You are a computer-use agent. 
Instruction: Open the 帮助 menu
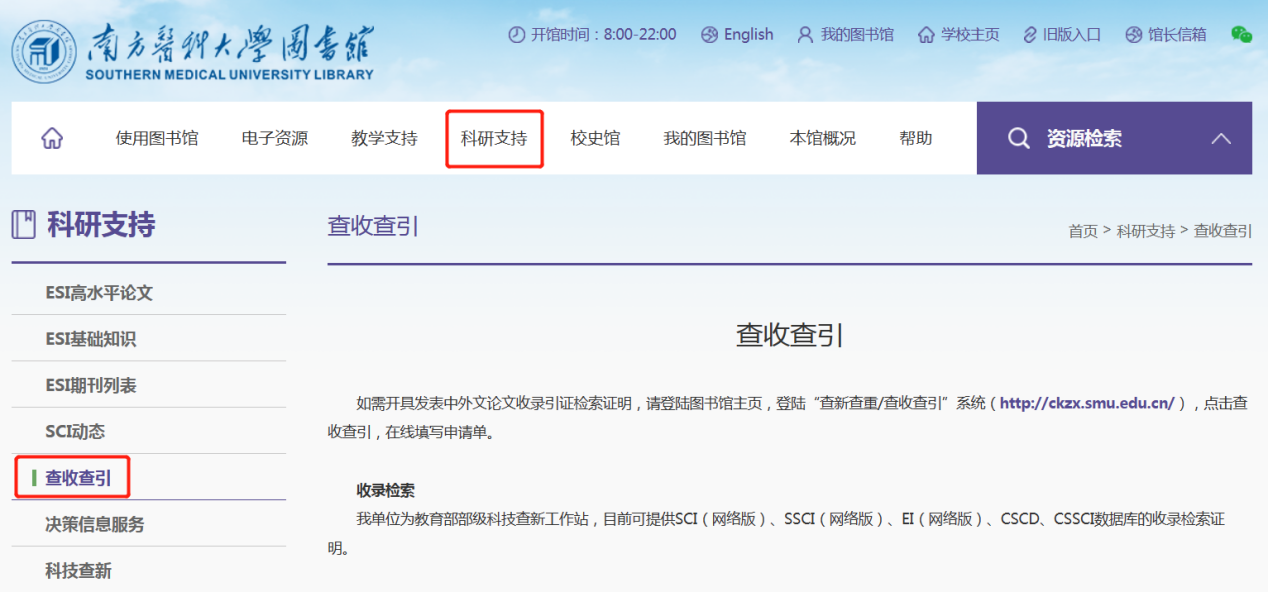coord(916,139)
